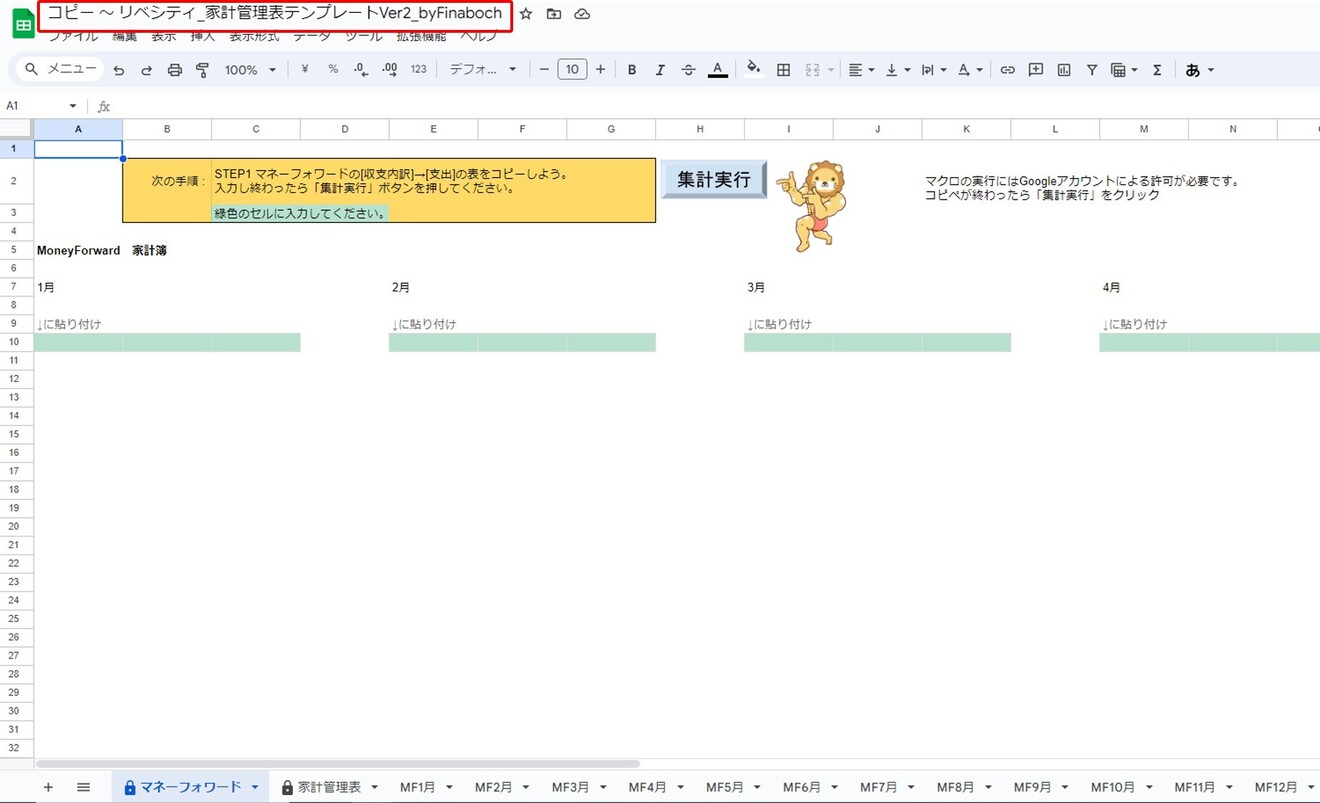
Task: Open the 123 number formats menu
Action: click(x=419, y=70)
